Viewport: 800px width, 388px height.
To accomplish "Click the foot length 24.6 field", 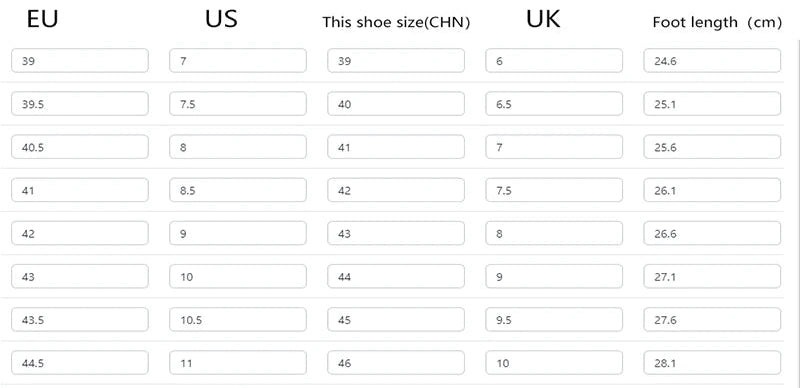I will pyautogui.click(x=712, y=61).
